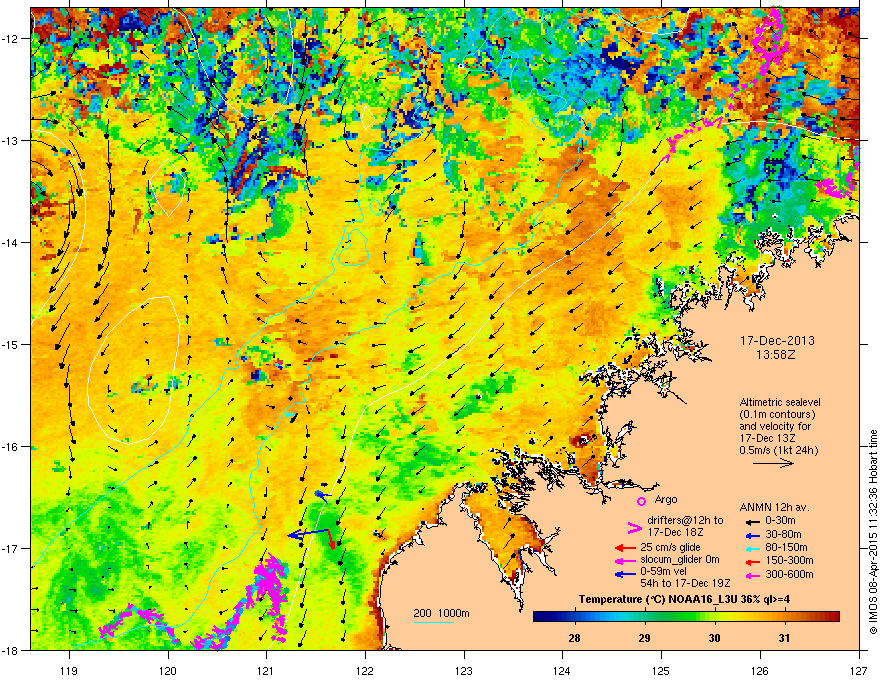Click the '54h to 17-Dec 19Z' text

685,583
